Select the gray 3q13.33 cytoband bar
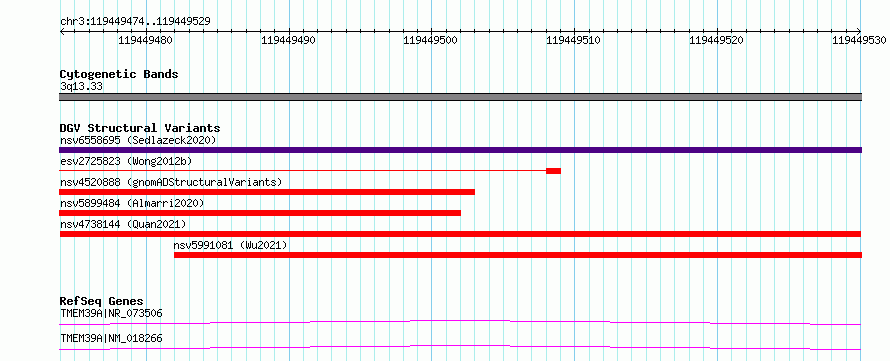This screenshot has height=361, width=890. (x=460, y=97)
